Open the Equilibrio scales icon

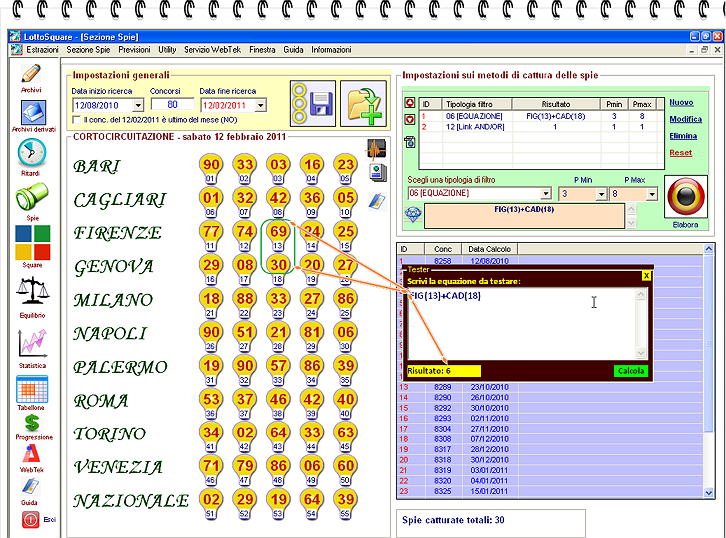click(32, 291)
